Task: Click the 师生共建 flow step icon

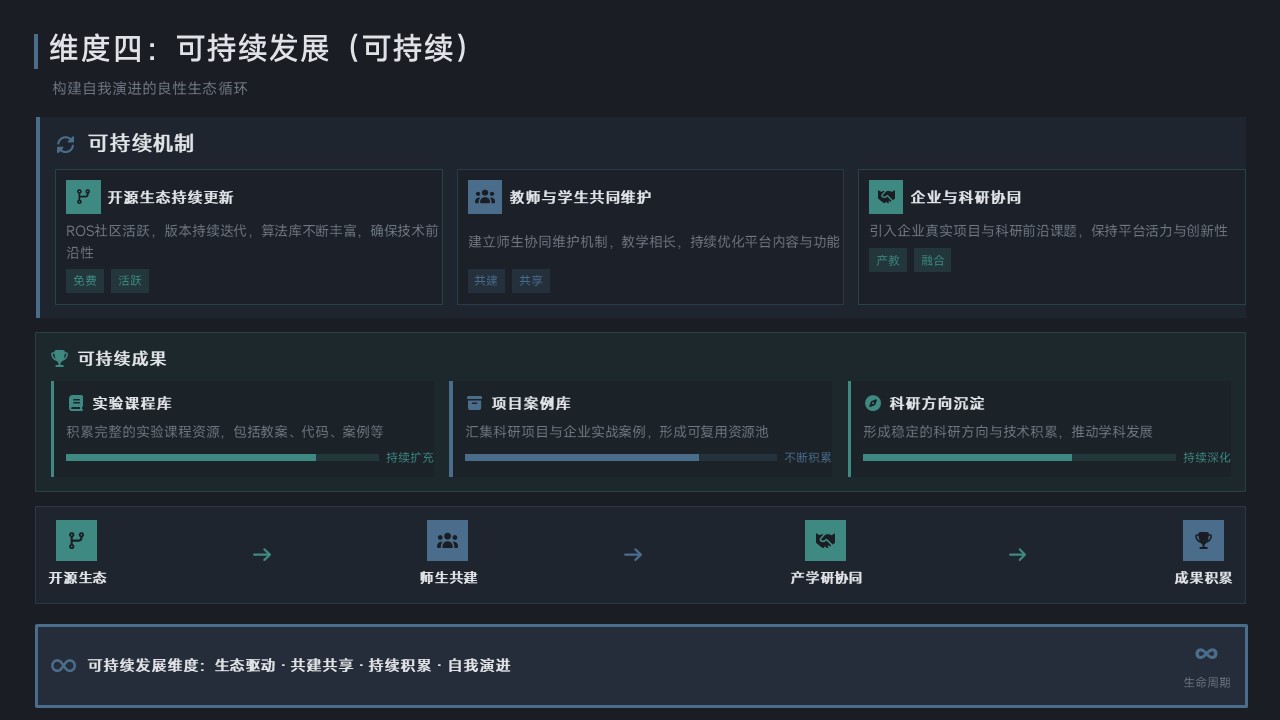Action: pyautogui.click(x=447, y=540)
